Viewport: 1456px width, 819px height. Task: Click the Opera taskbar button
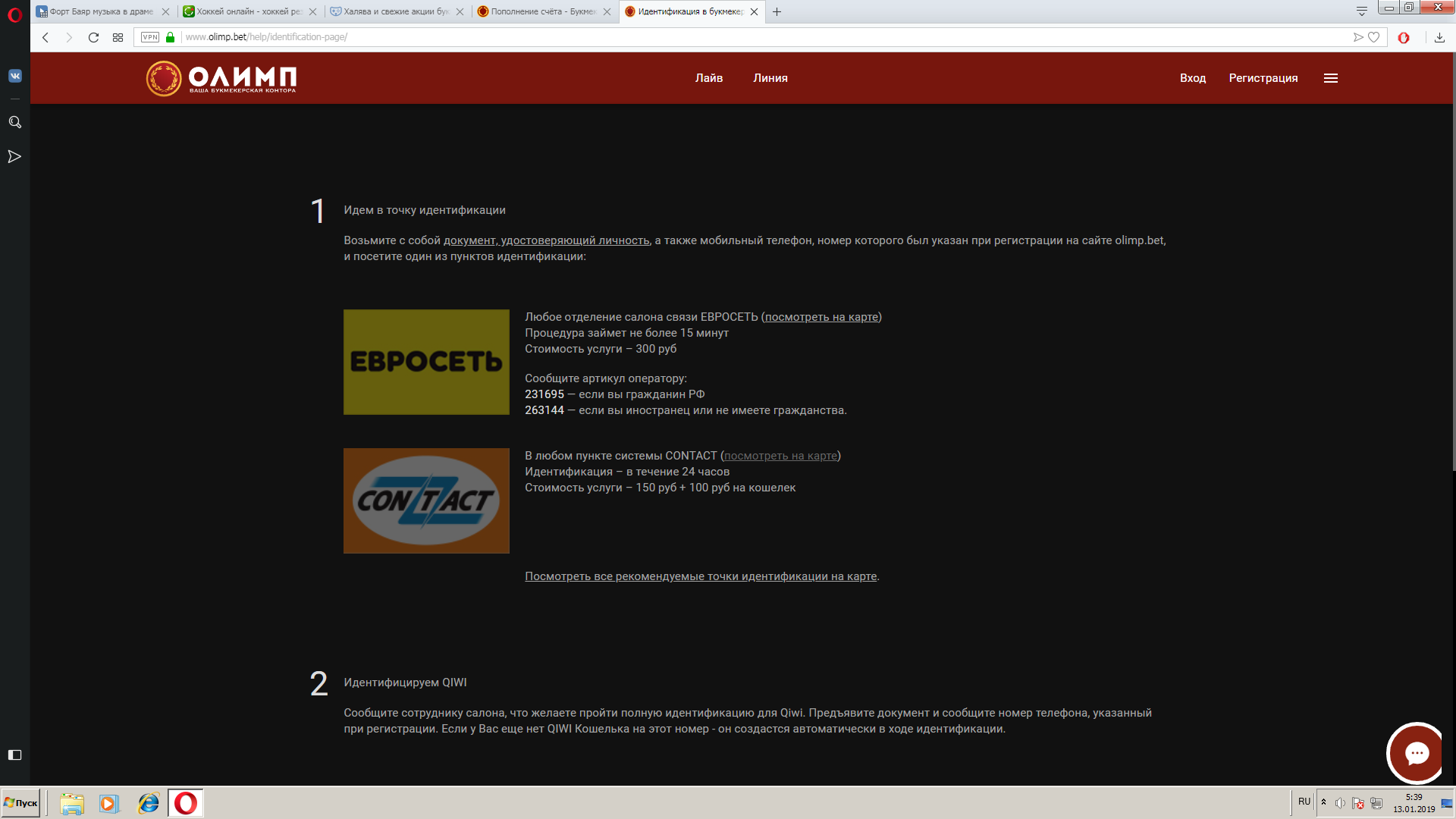click(186, 803)
